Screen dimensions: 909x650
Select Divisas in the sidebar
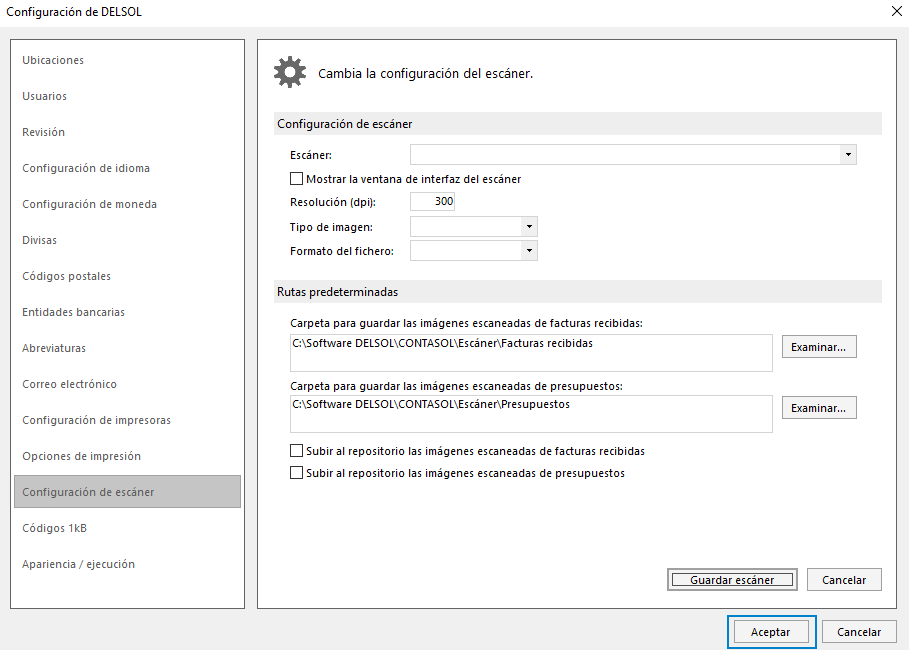tap(39, 240)
